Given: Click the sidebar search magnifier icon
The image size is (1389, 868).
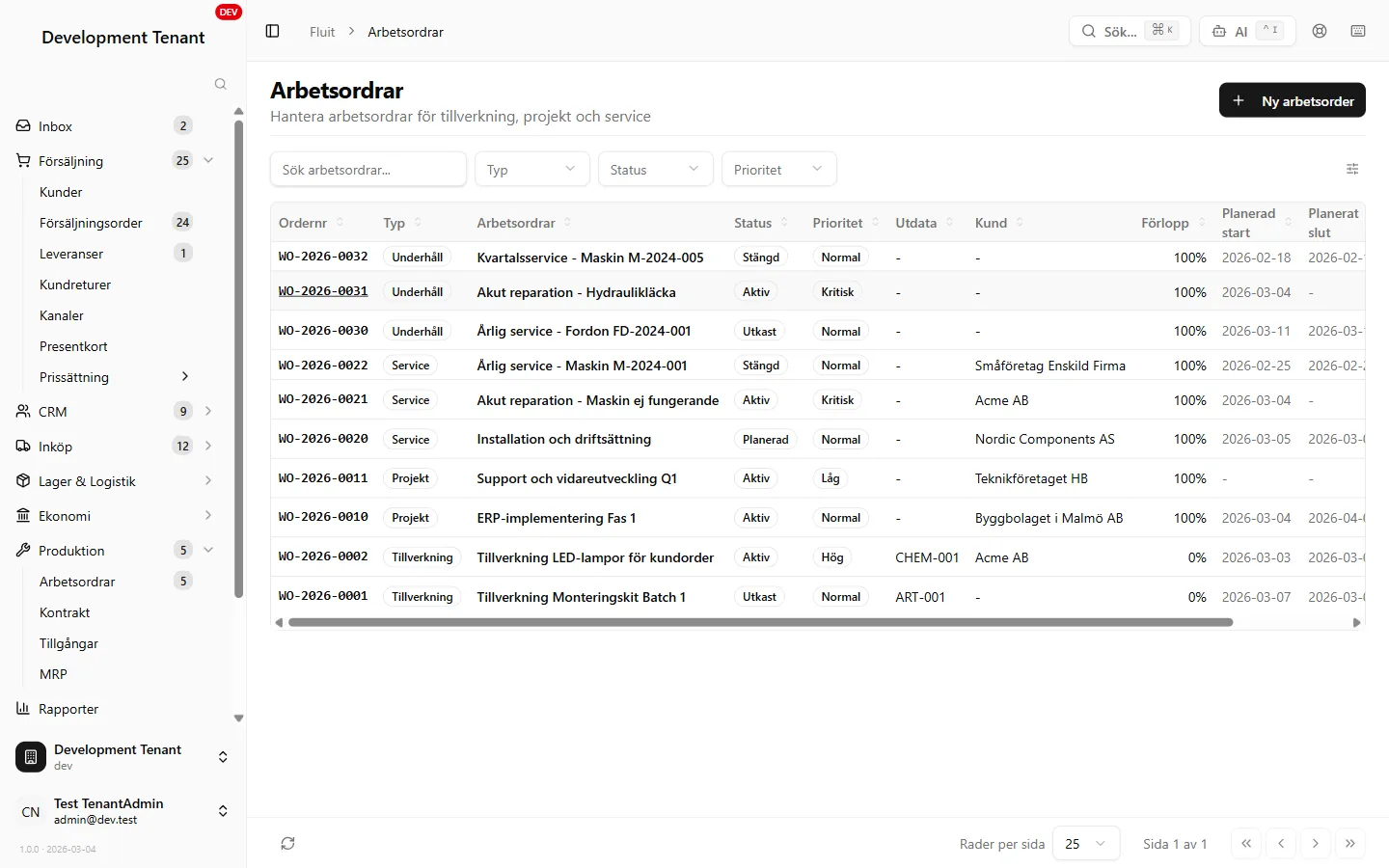Looking at the screenshot, I should (220, 84).
